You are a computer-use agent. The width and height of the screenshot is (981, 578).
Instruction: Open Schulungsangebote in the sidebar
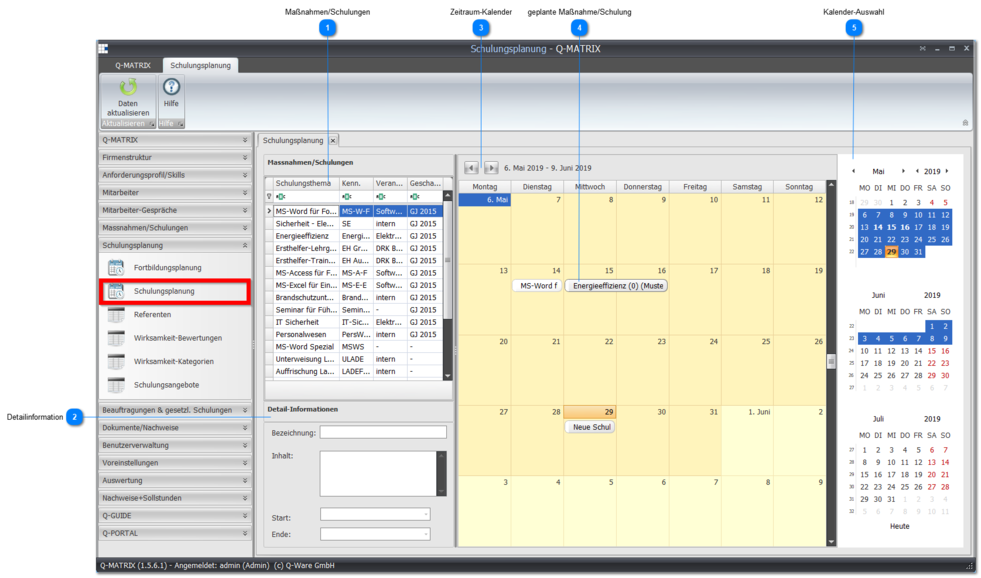pyautogui.click(x=166, y=385)
